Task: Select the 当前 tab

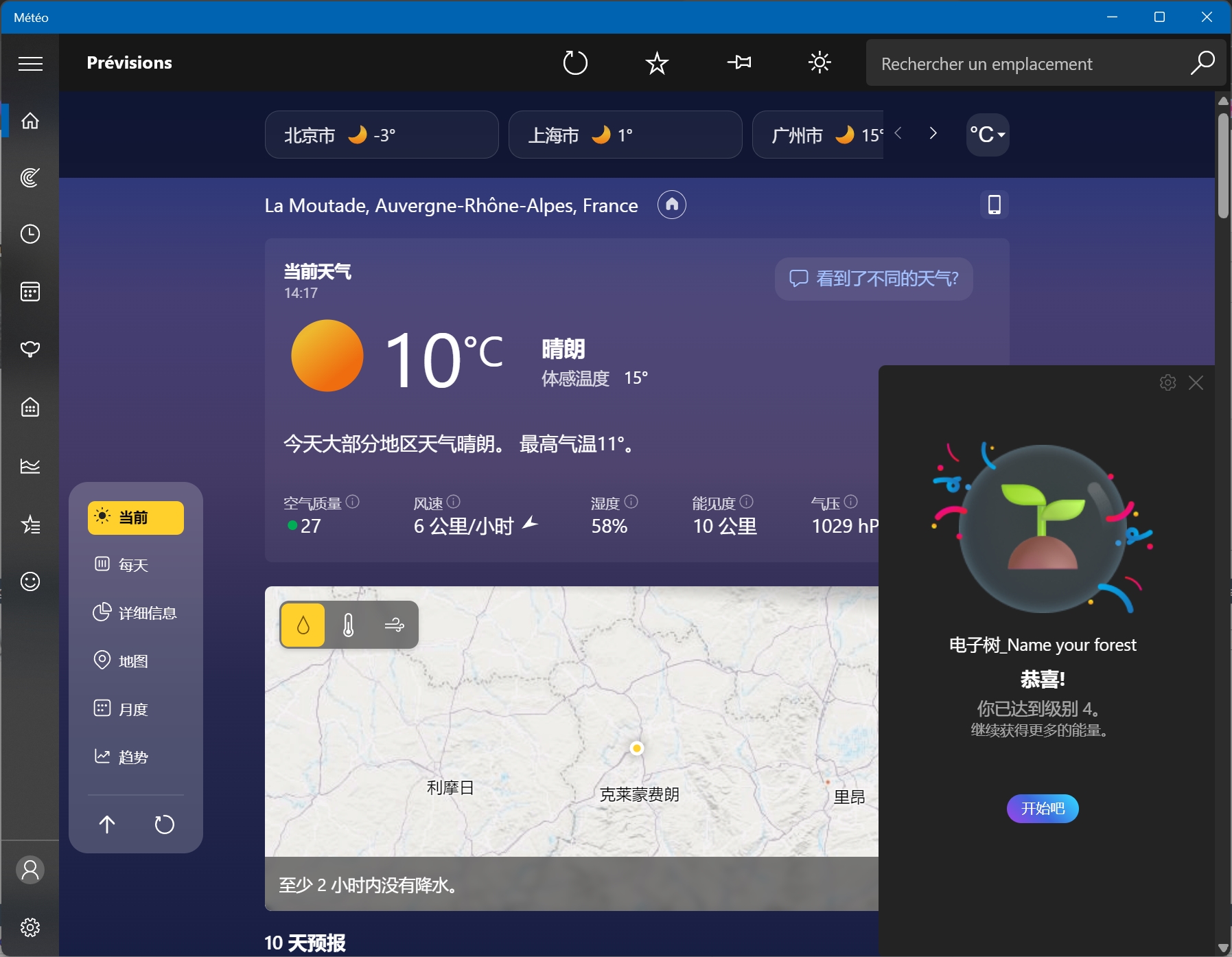Action: tap(136, 518)
